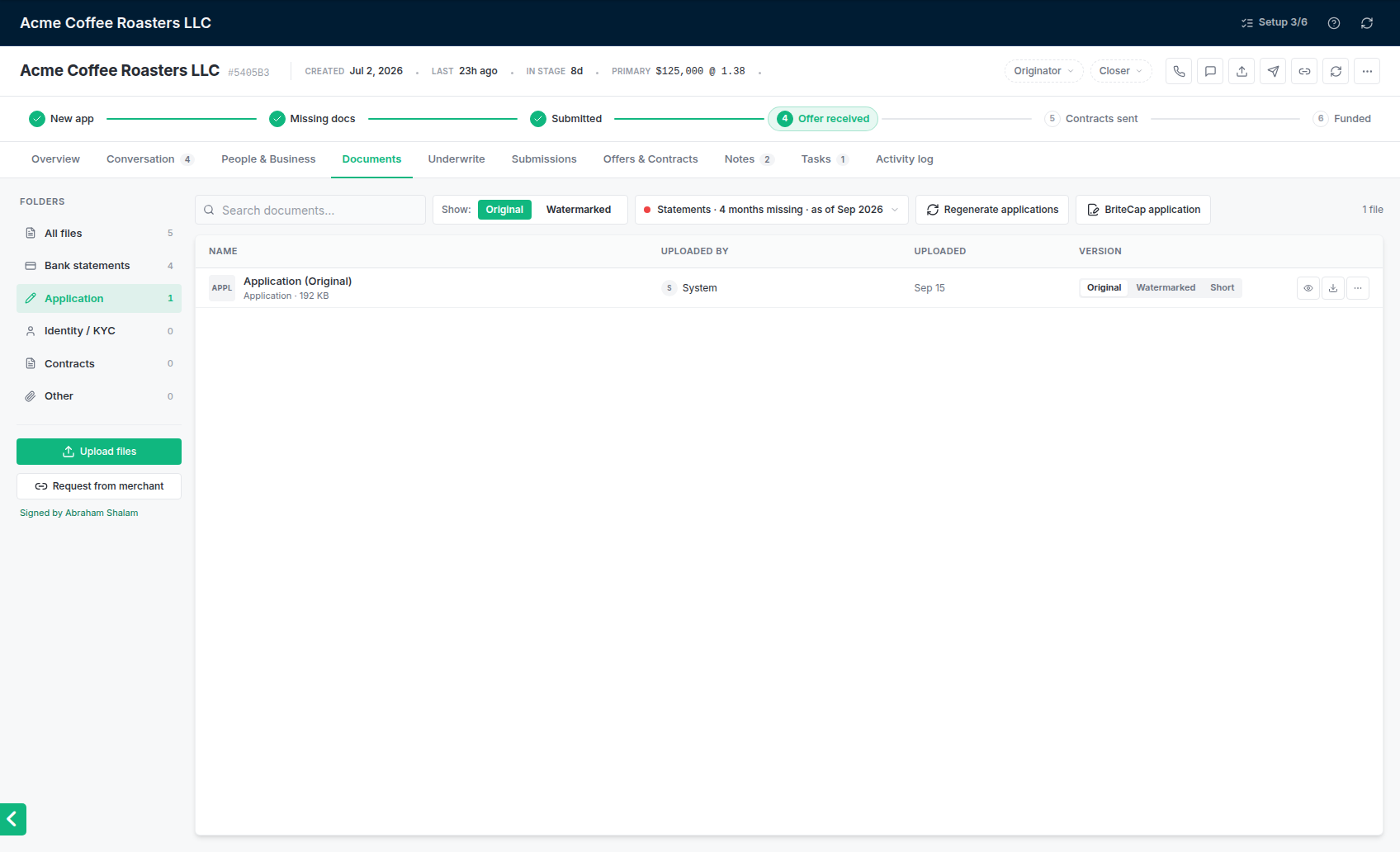Open BriteCap application button
The height and width of the screenshot is (852, 1400).
(x=1143, y=210)
